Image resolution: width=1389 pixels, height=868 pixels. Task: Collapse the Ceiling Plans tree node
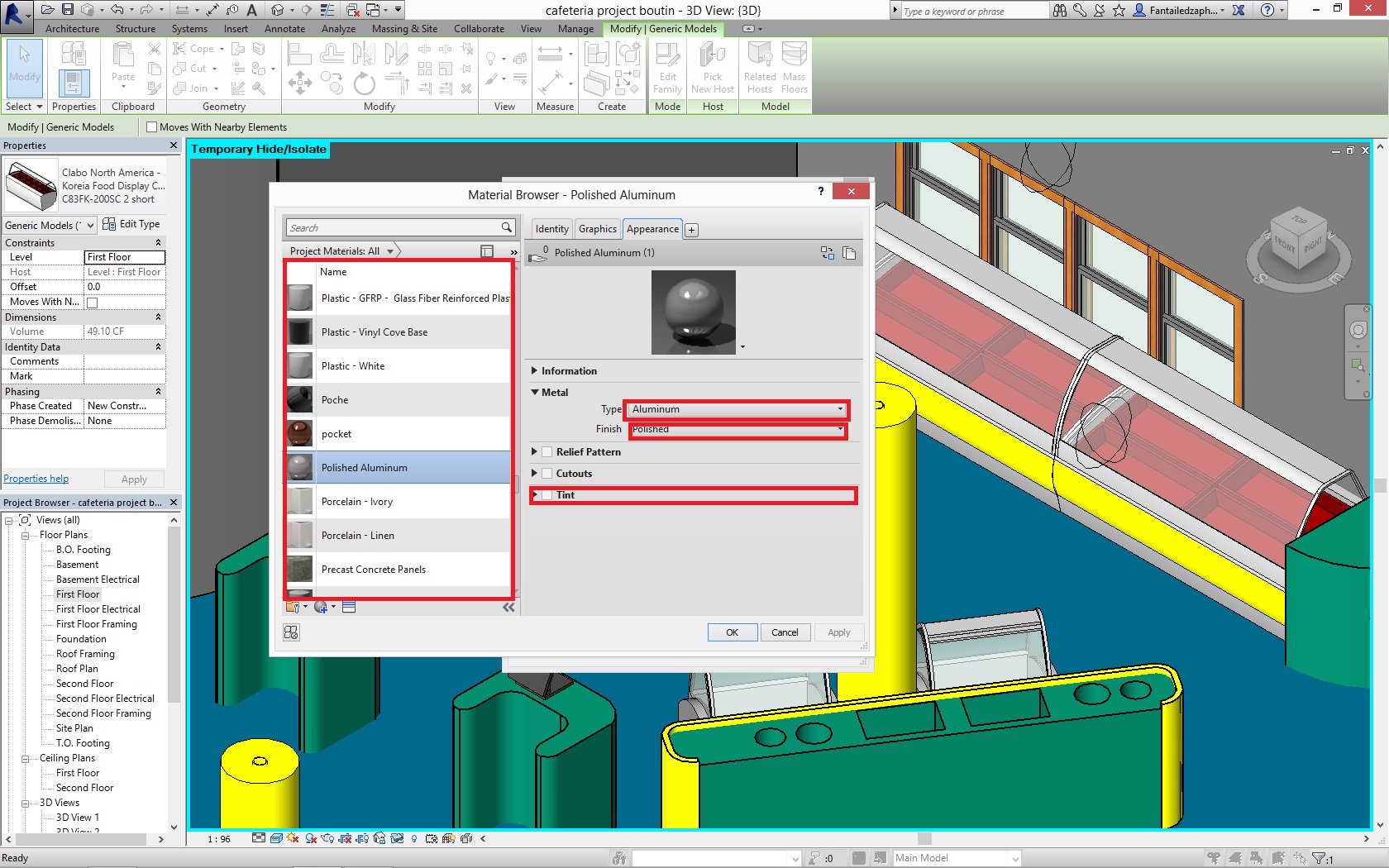point(25,759)
